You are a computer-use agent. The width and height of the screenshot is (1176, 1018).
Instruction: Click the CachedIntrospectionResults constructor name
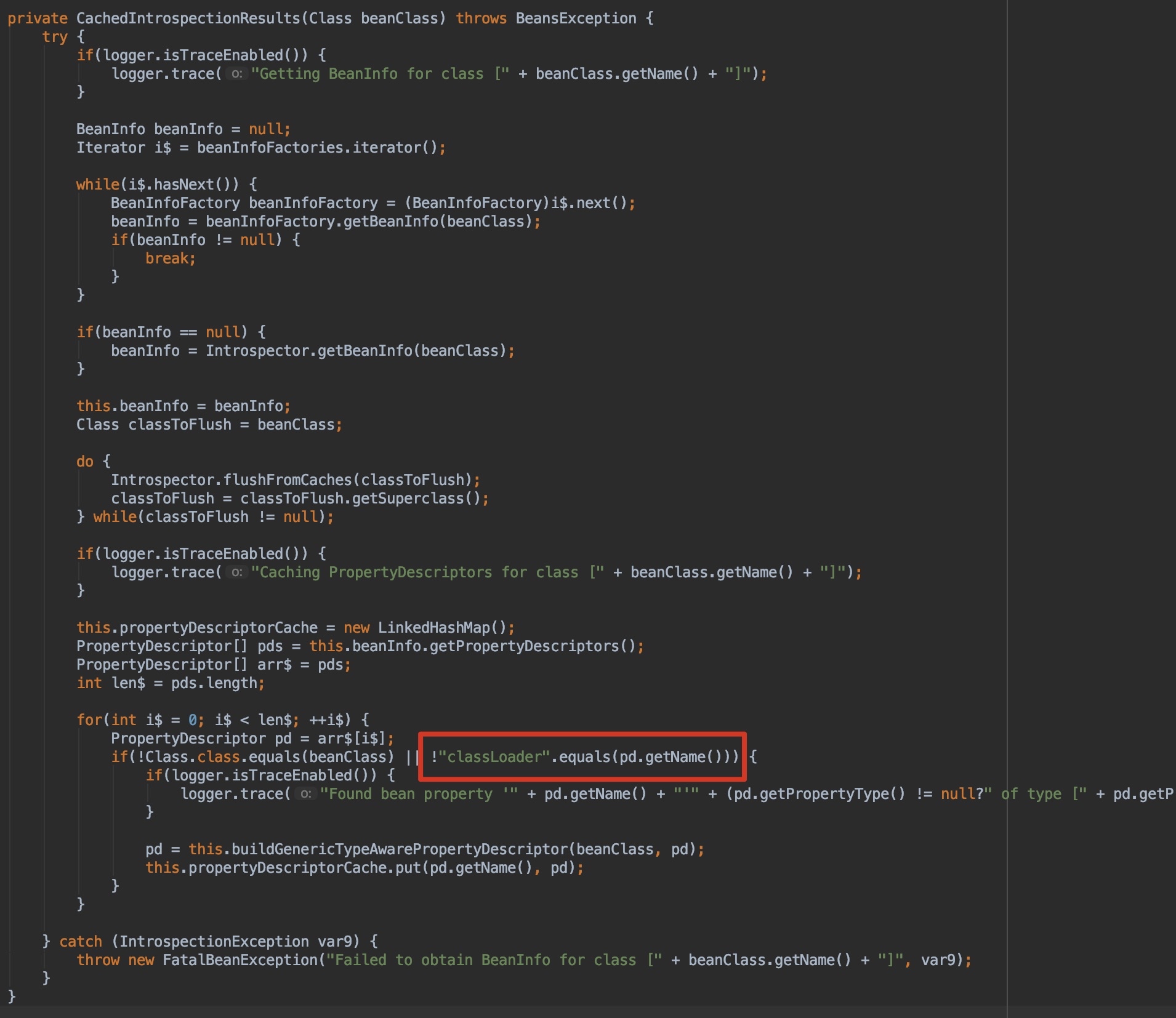coord(188,18)
